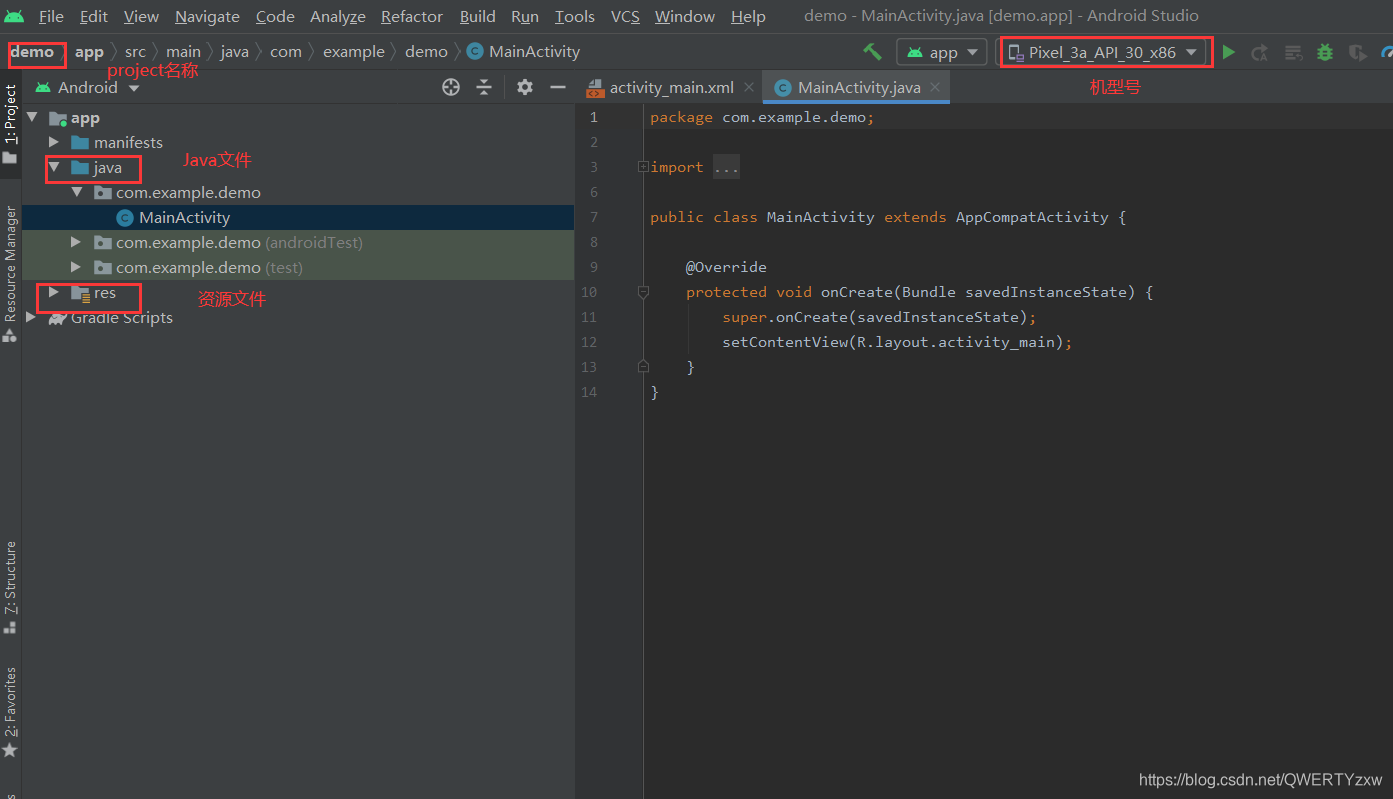
Task: Open the Tools menu
Action: point(575,16)
